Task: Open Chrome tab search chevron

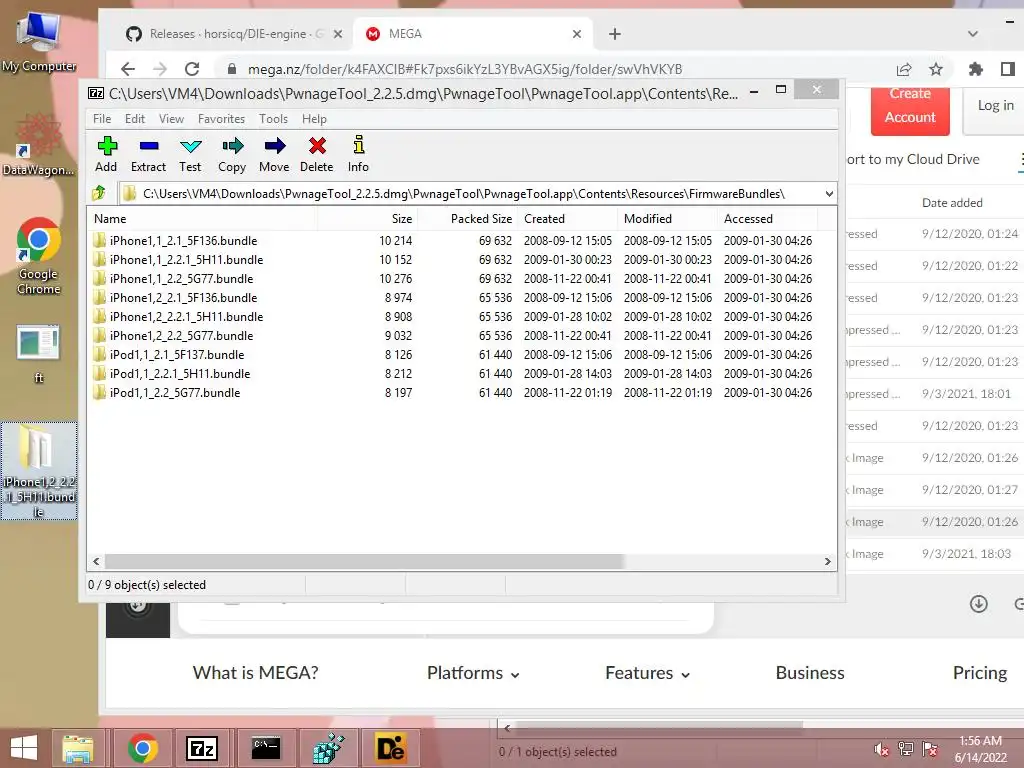Action: (x=972, y=34)
